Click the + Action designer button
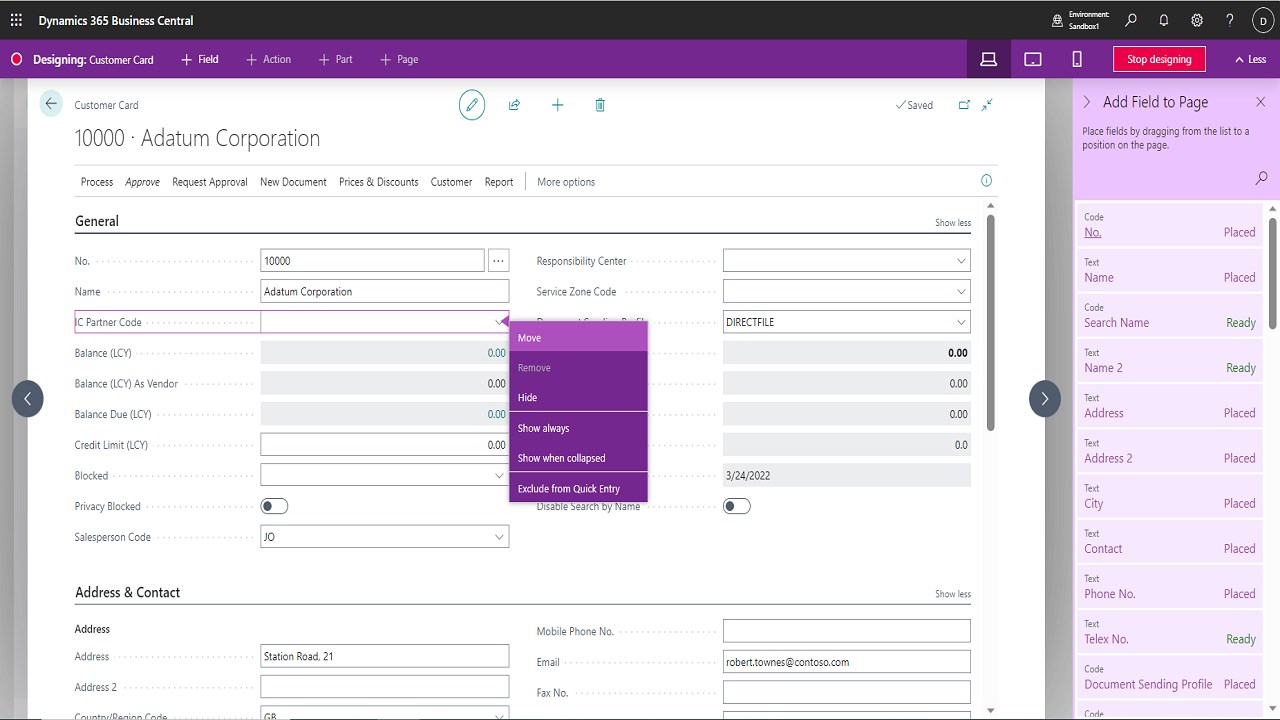 coord(269,59)
